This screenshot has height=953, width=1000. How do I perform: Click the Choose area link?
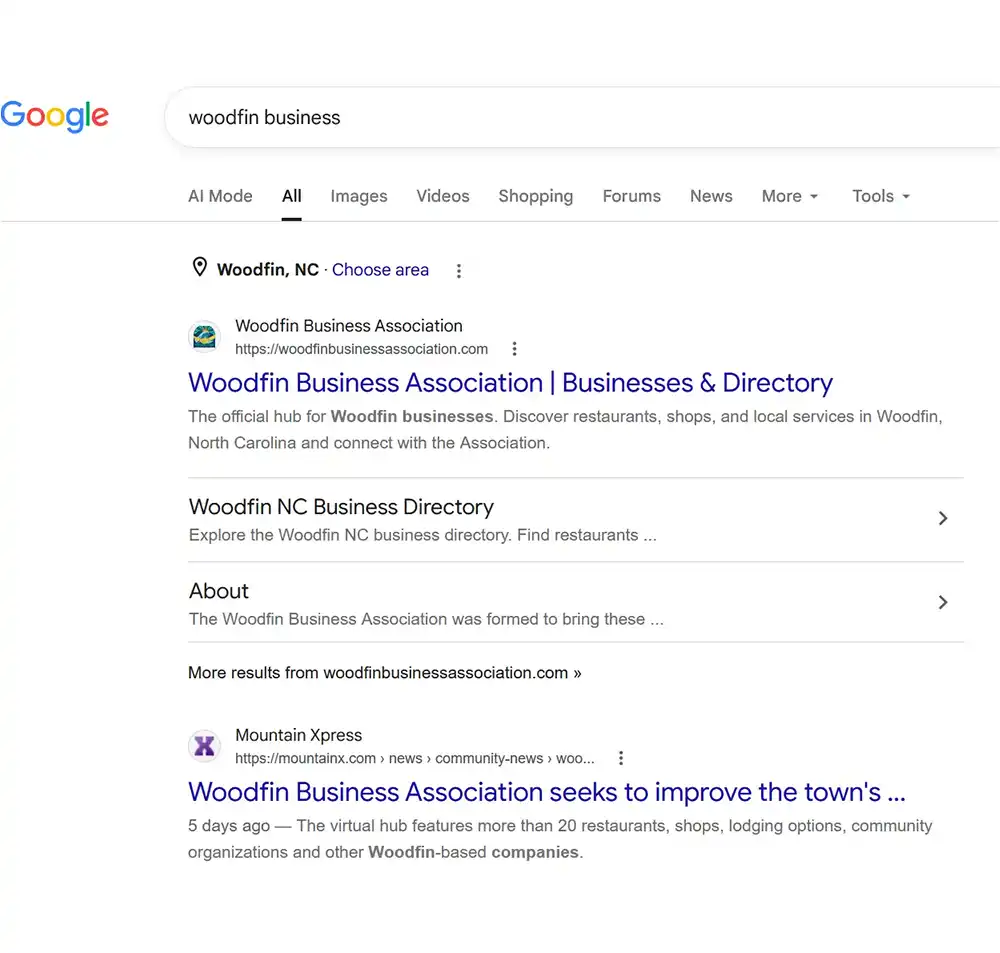tap(380, 270)
